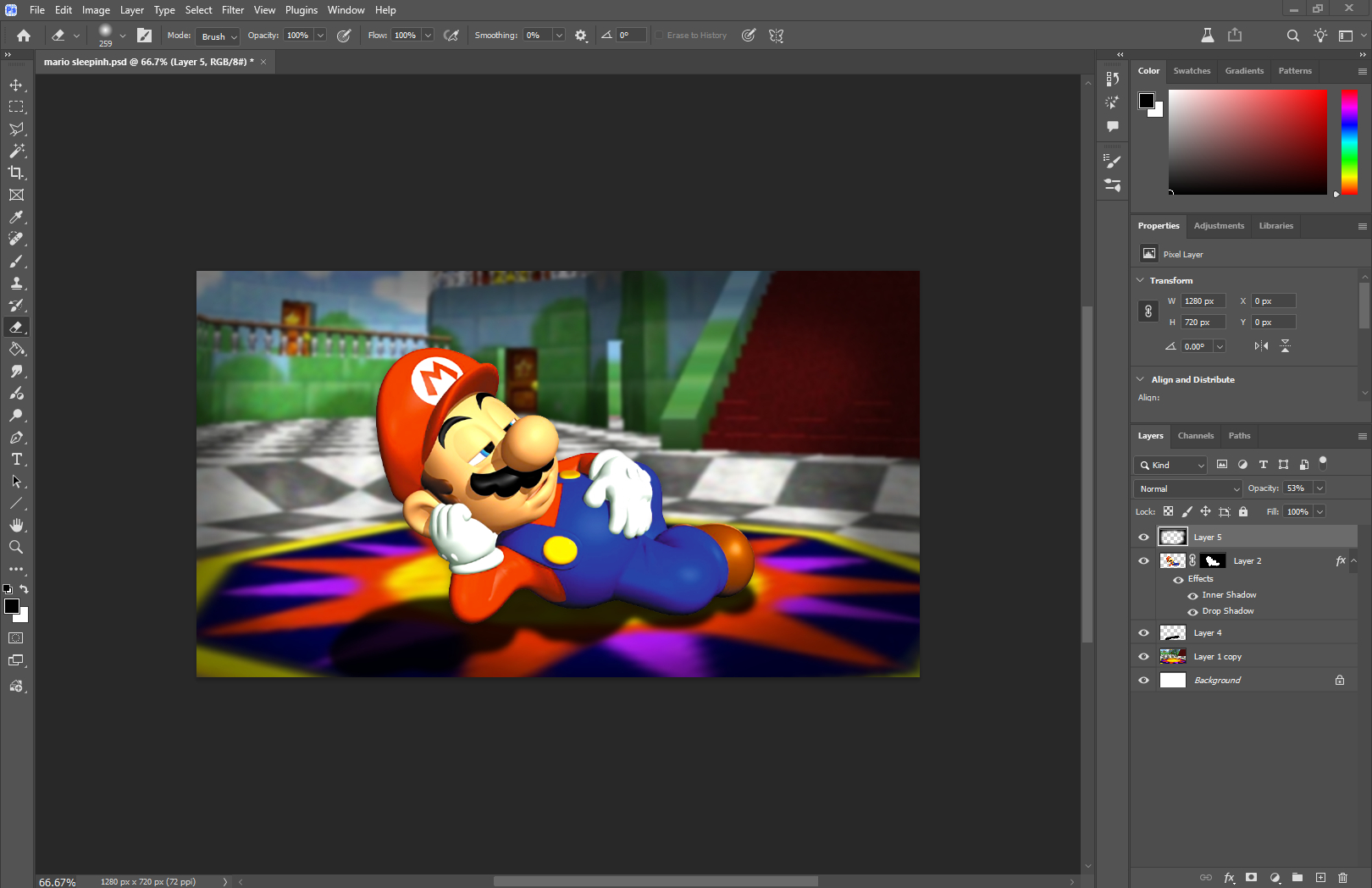This screenshot has height=888, width=1372.
Task: Click the create new layer icon
Action: [x=1320, y=878]
